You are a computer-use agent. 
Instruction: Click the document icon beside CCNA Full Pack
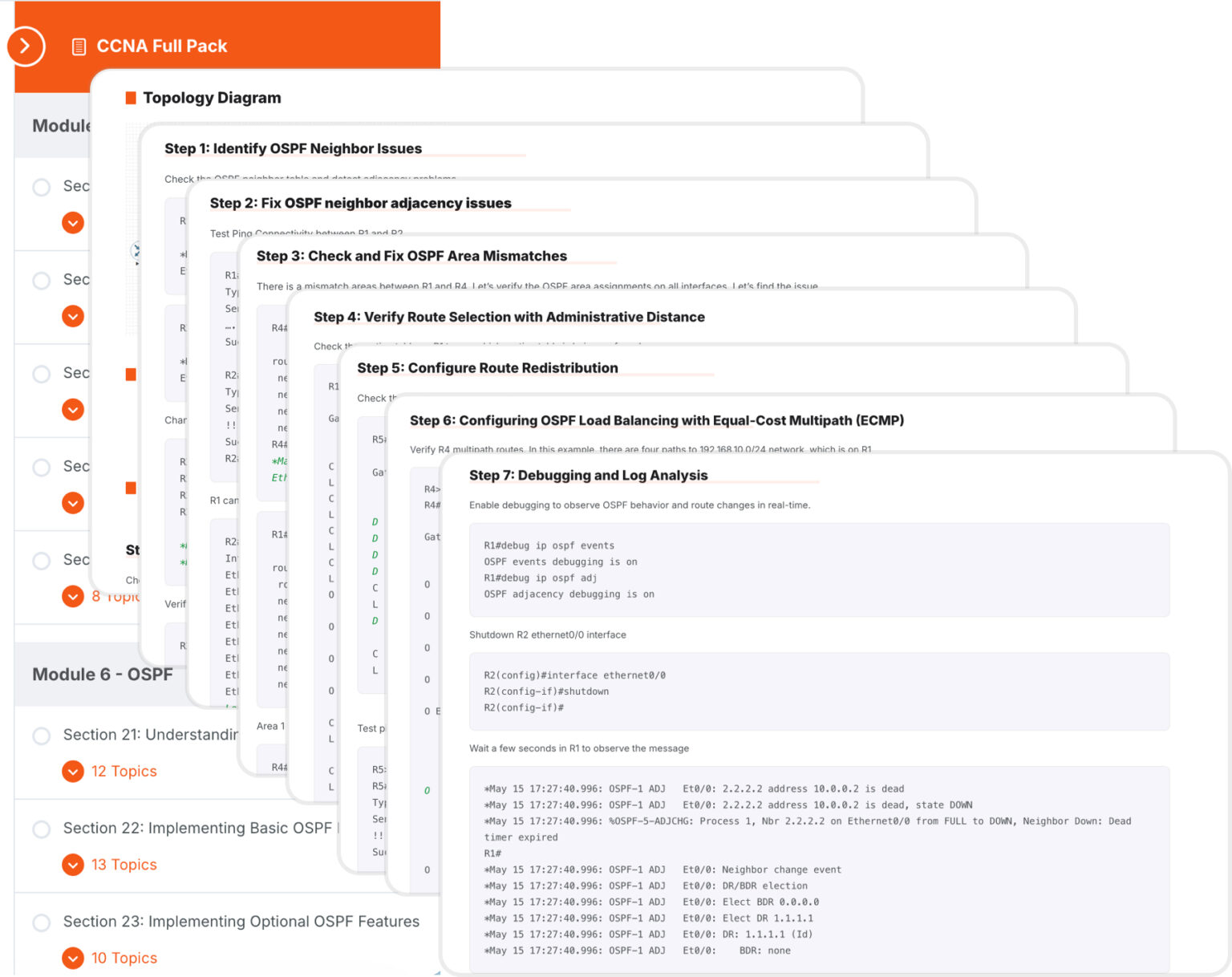click(x=79, y=47)
